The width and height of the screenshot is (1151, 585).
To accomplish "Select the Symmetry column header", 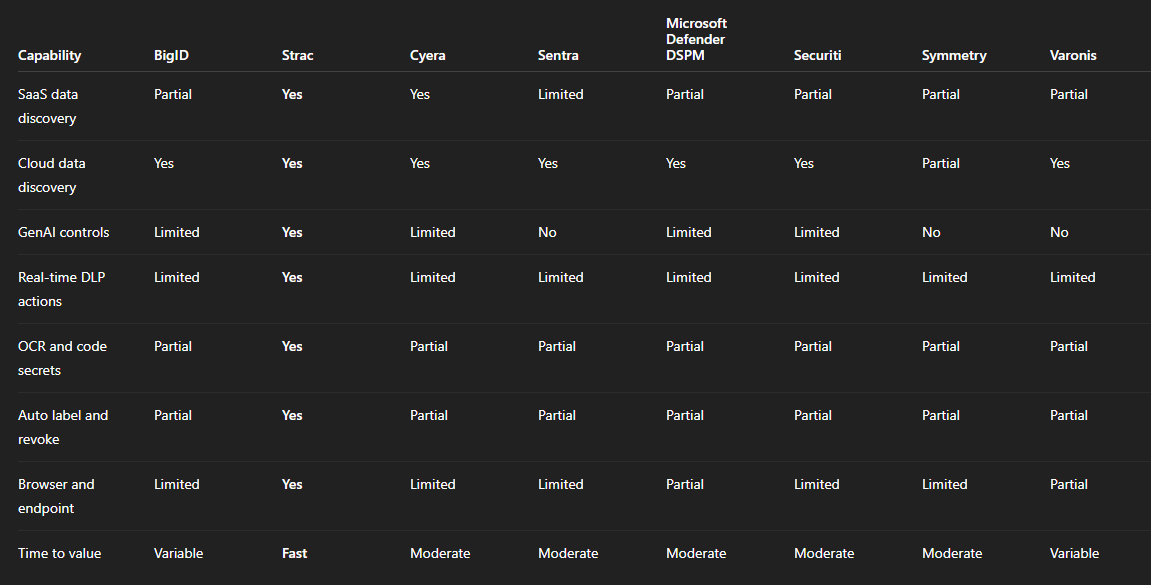I will coord(954,56).
